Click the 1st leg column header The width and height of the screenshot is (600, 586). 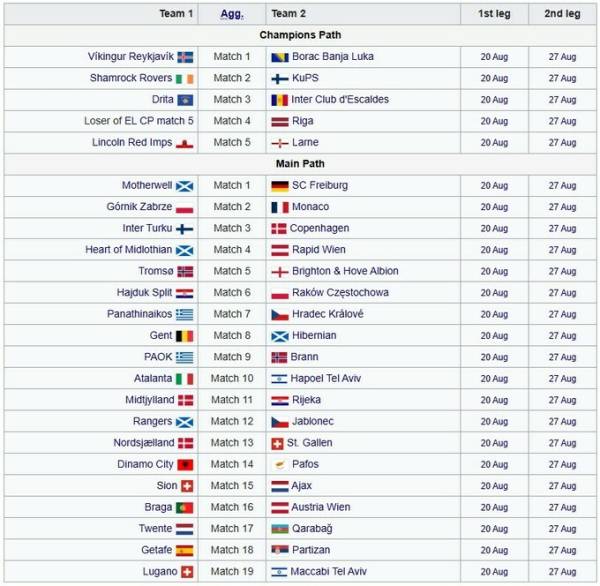494,14
